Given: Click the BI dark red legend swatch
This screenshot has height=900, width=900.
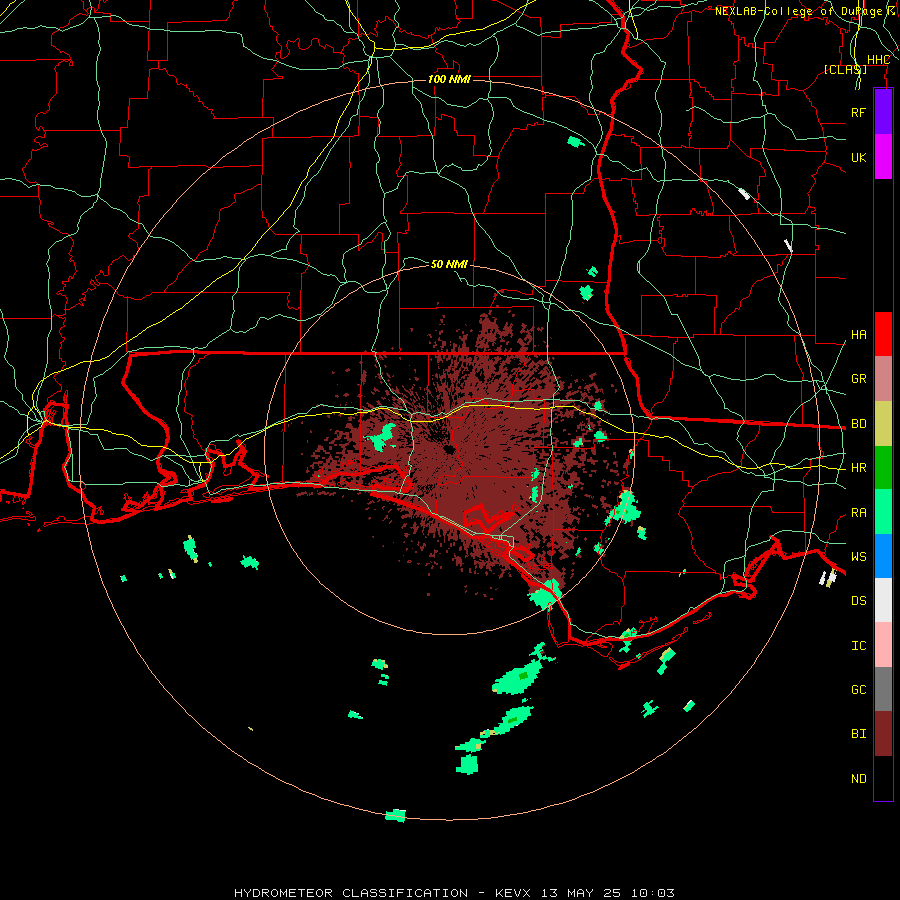Looking at the screenshot, I should 883,734.
